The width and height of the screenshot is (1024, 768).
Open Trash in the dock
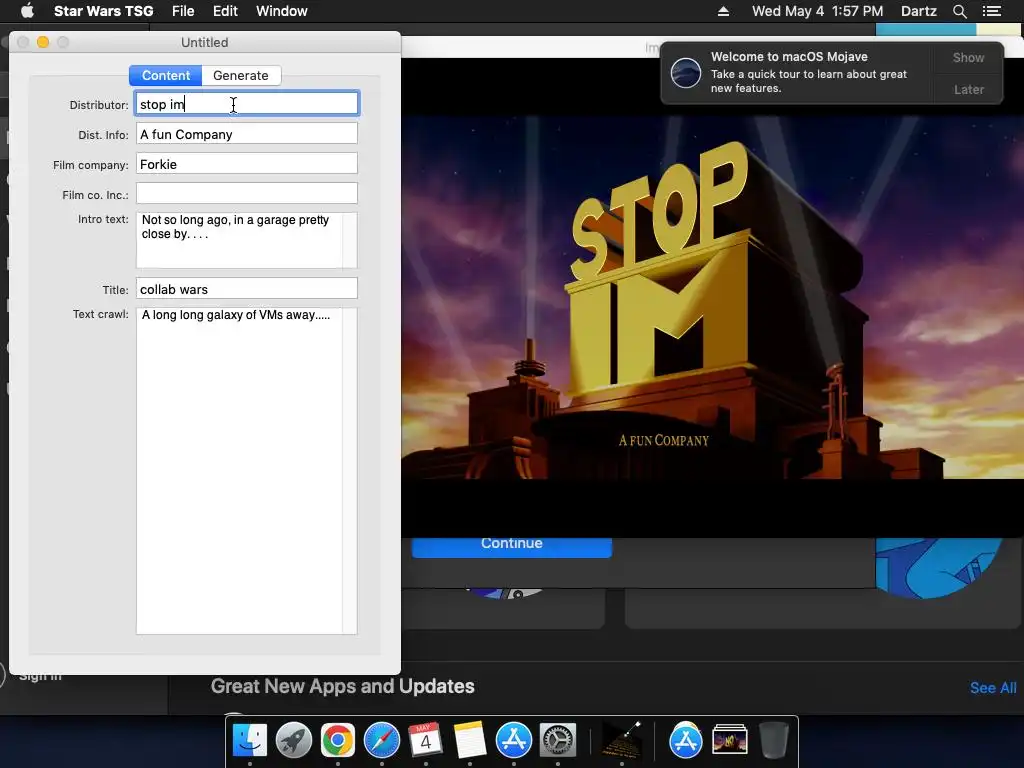point(774,741)
